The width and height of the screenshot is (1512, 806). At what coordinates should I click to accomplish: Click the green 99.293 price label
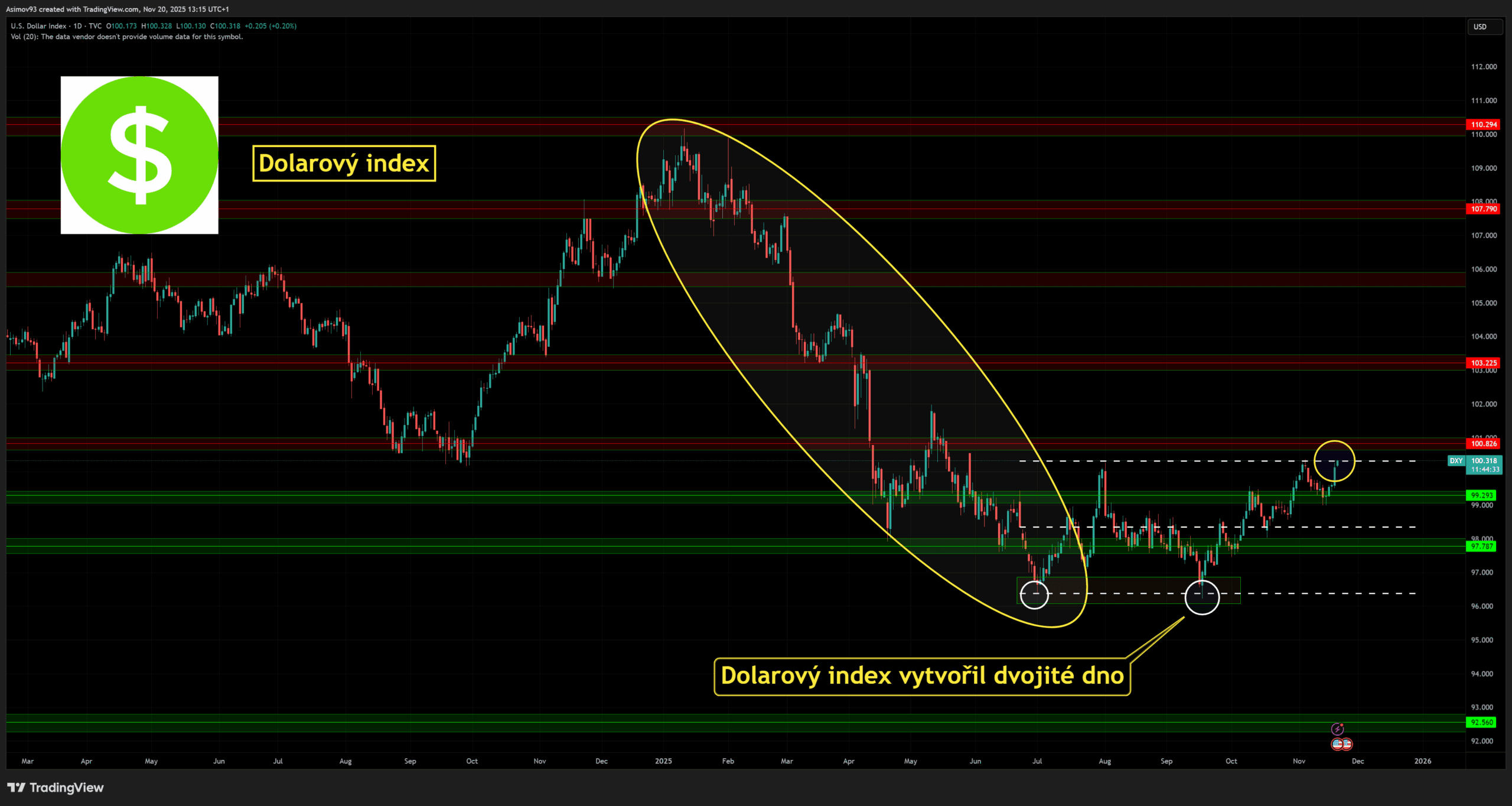coord(1482,495)
